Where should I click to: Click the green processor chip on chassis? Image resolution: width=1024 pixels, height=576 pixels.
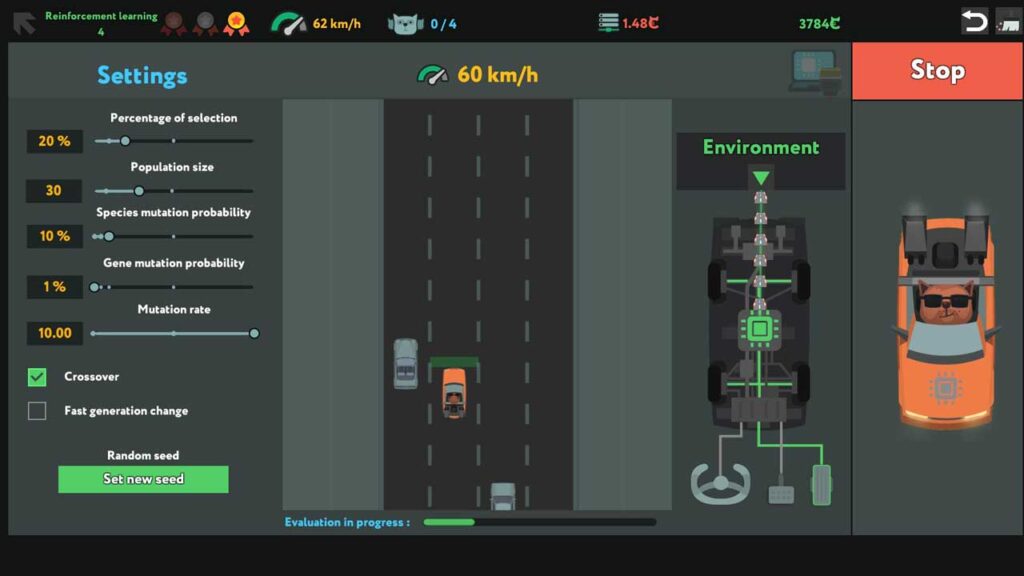pyautogui.click(x=759, y=328)
